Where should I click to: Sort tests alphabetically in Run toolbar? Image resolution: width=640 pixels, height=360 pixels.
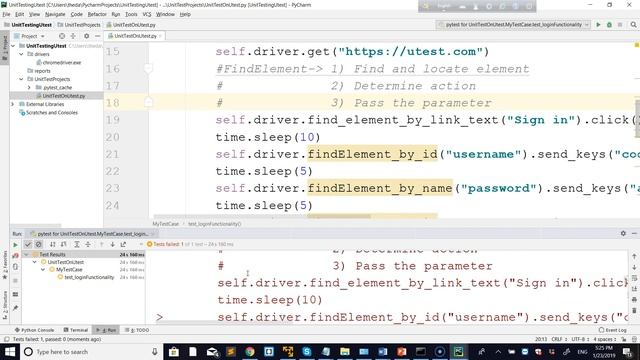click(x=52, y=244)
